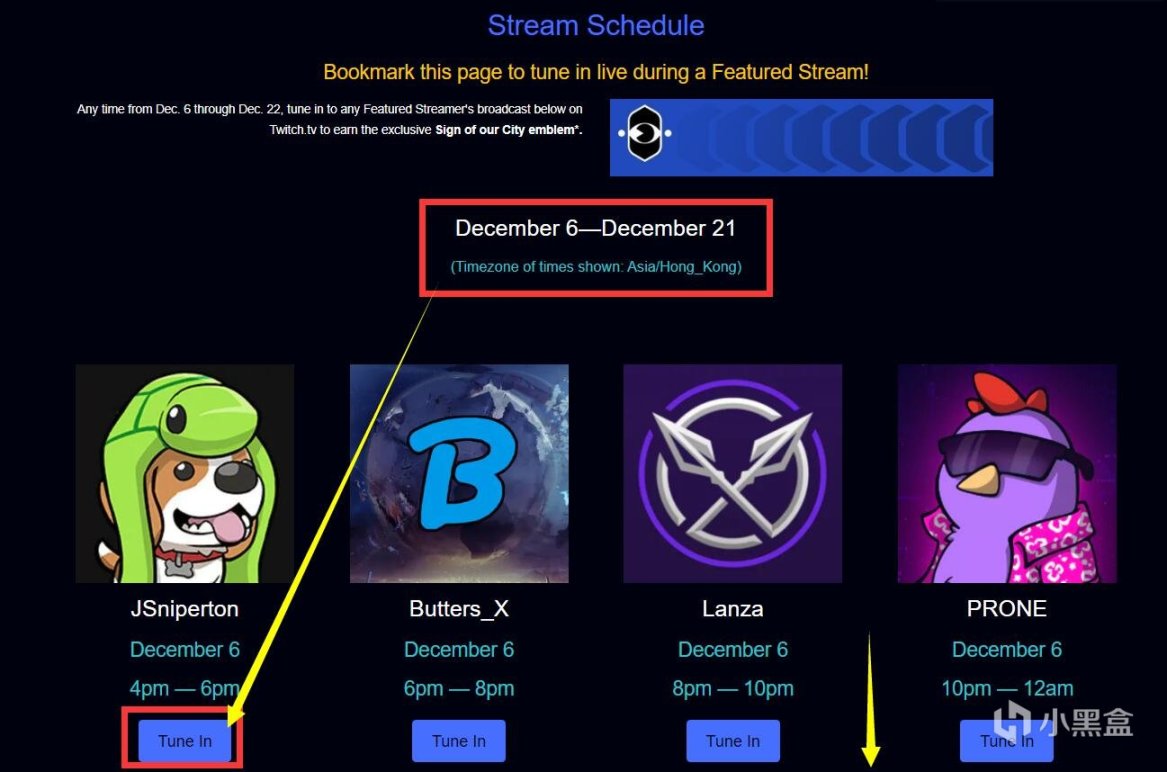Click the JSniperton streamer name
The width and height of the screenshot is (1167, 772).
click(185, 609)
